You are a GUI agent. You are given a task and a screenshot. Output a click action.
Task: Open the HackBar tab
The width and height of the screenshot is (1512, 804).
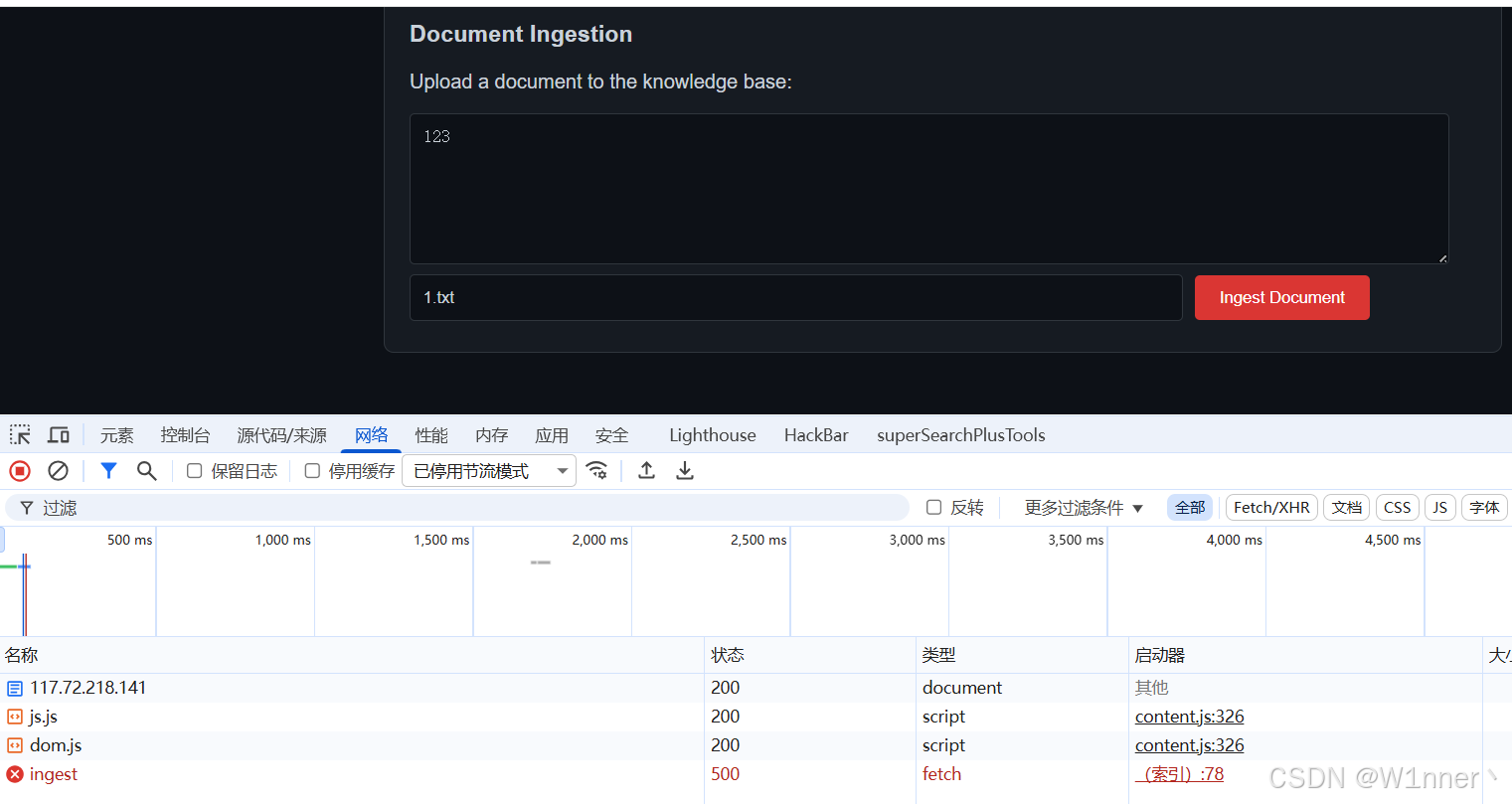(x=816, y=435)
